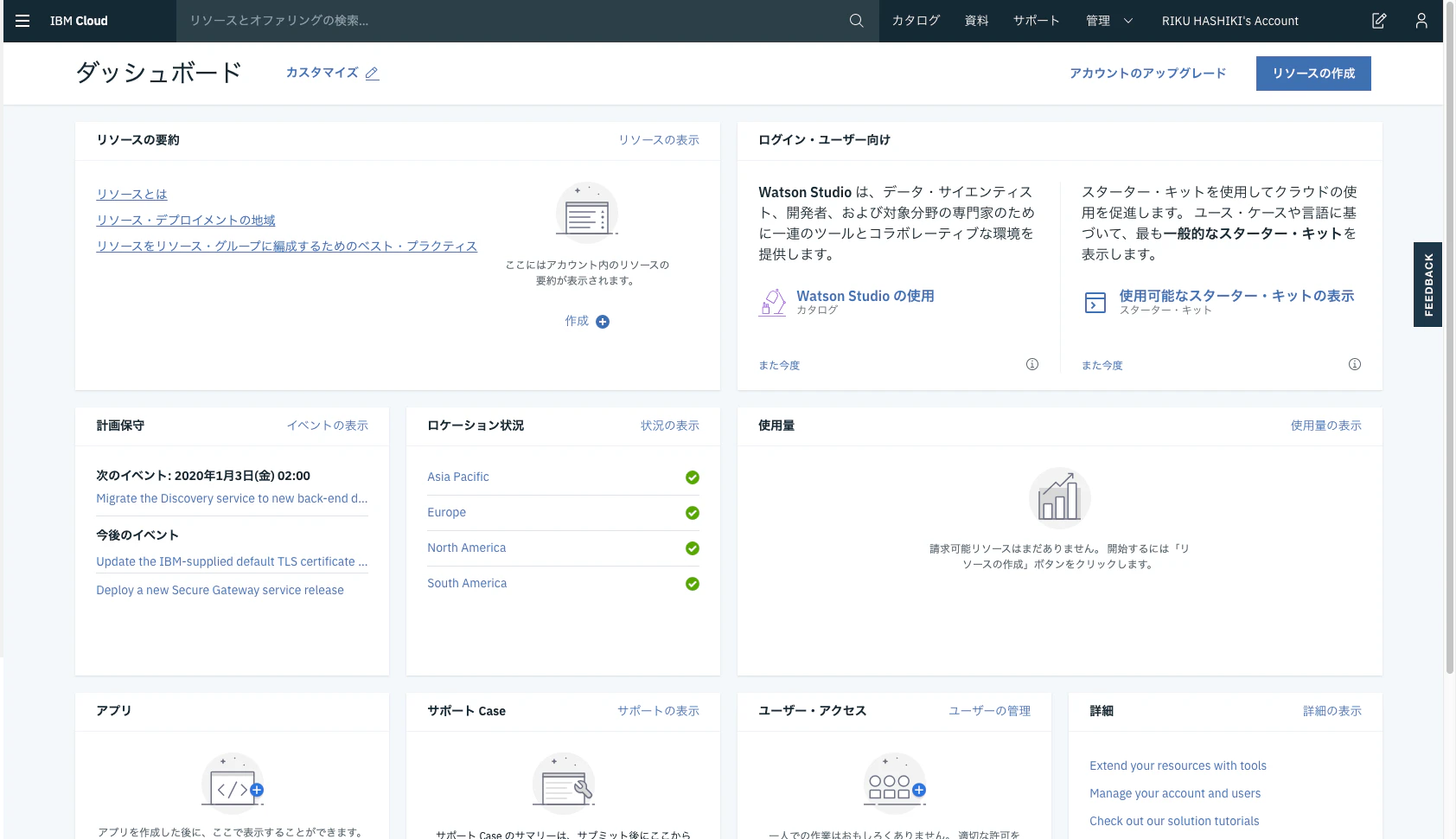Click the 状況の表示 link
1456x839 pixels.
pyautogui.click(x=670, y=426)
